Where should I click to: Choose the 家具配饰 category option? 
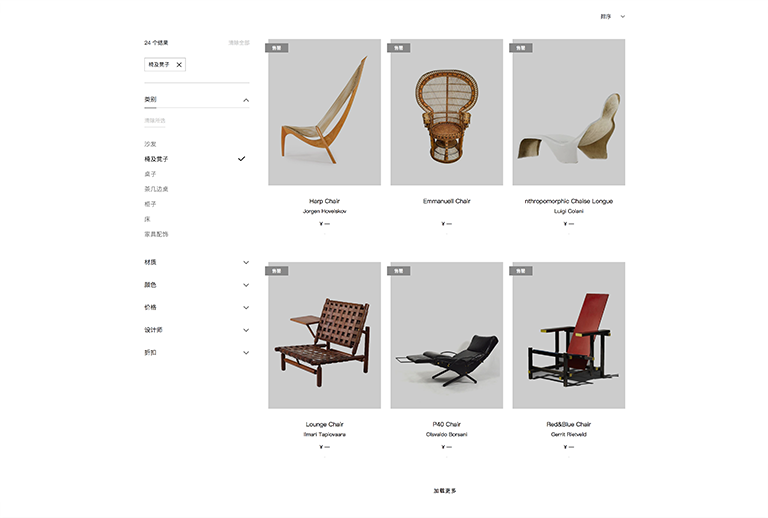(156, 234)
